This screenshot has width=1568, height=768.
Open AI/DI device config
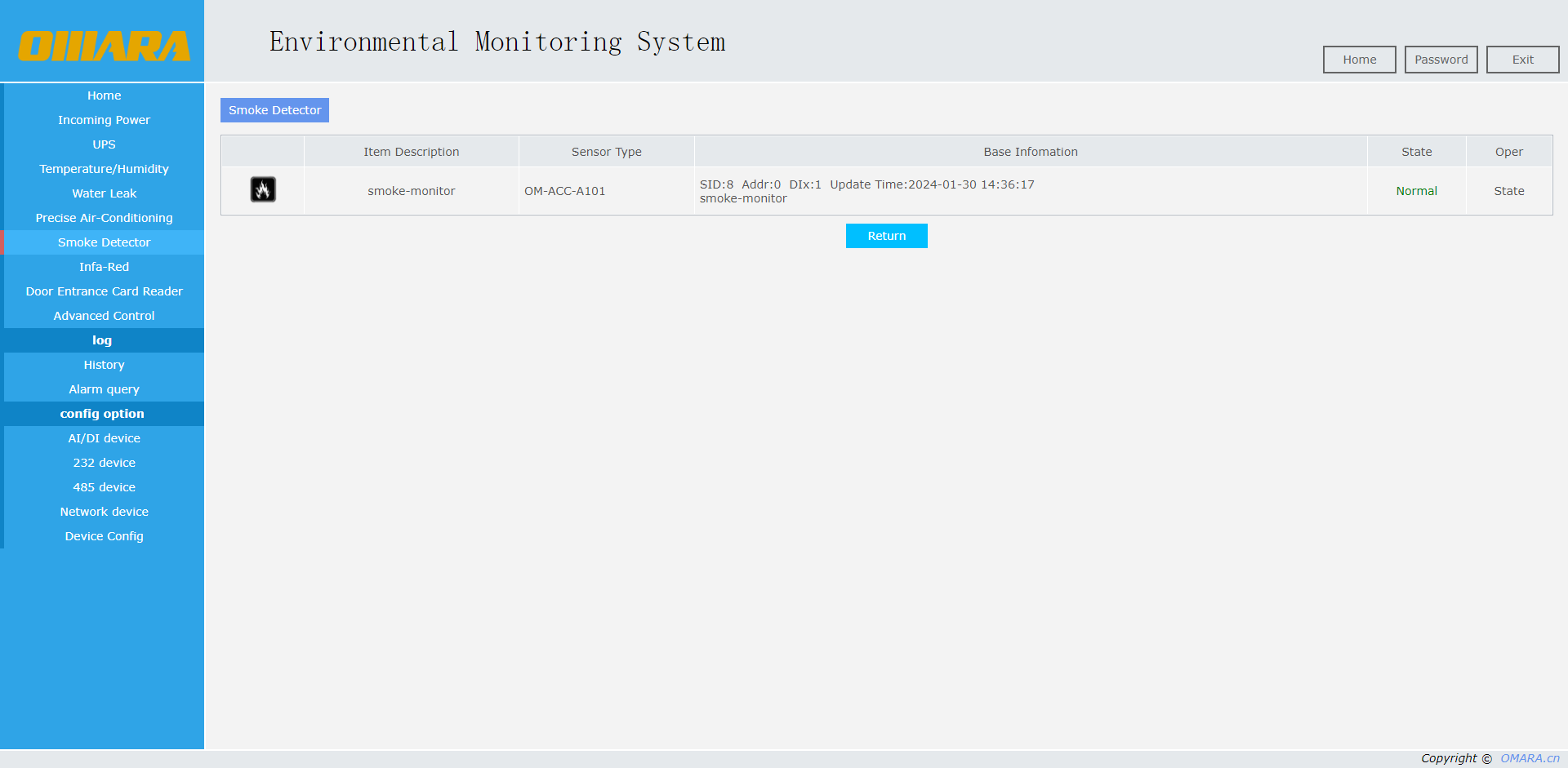click(104, 438)
